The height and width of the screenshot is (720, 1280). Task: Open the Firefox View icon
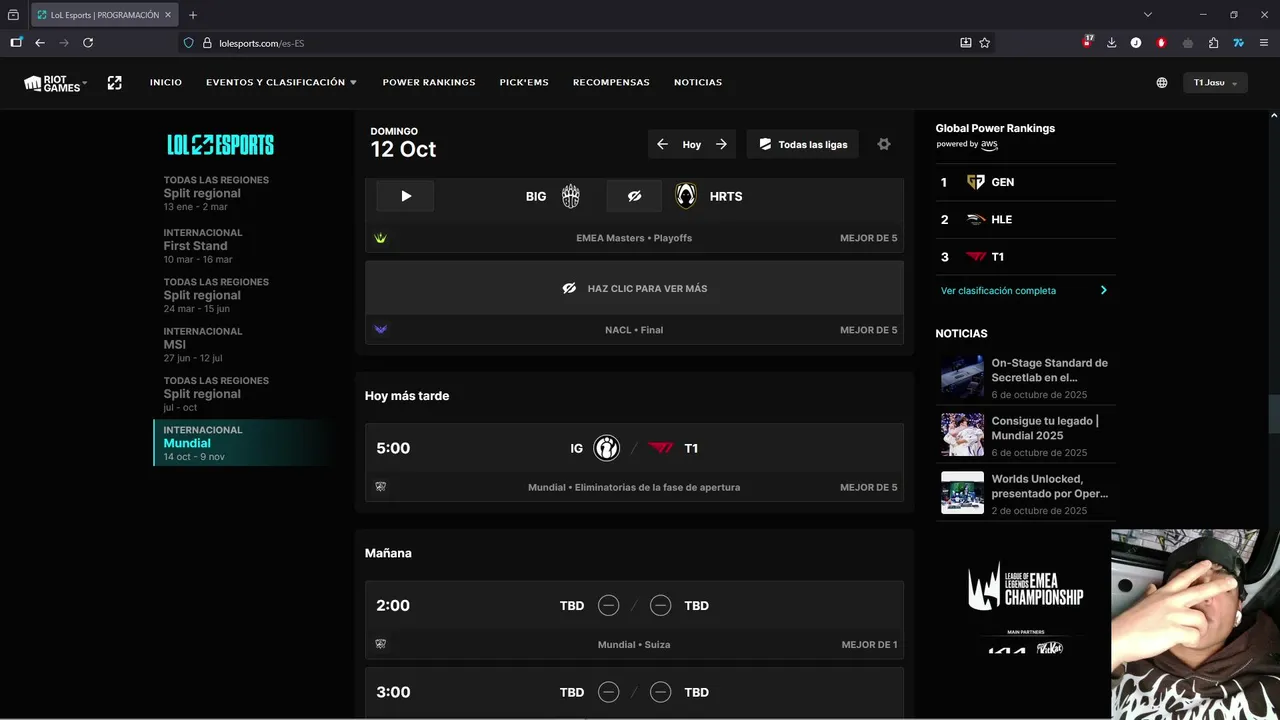(x=13, y=15)
